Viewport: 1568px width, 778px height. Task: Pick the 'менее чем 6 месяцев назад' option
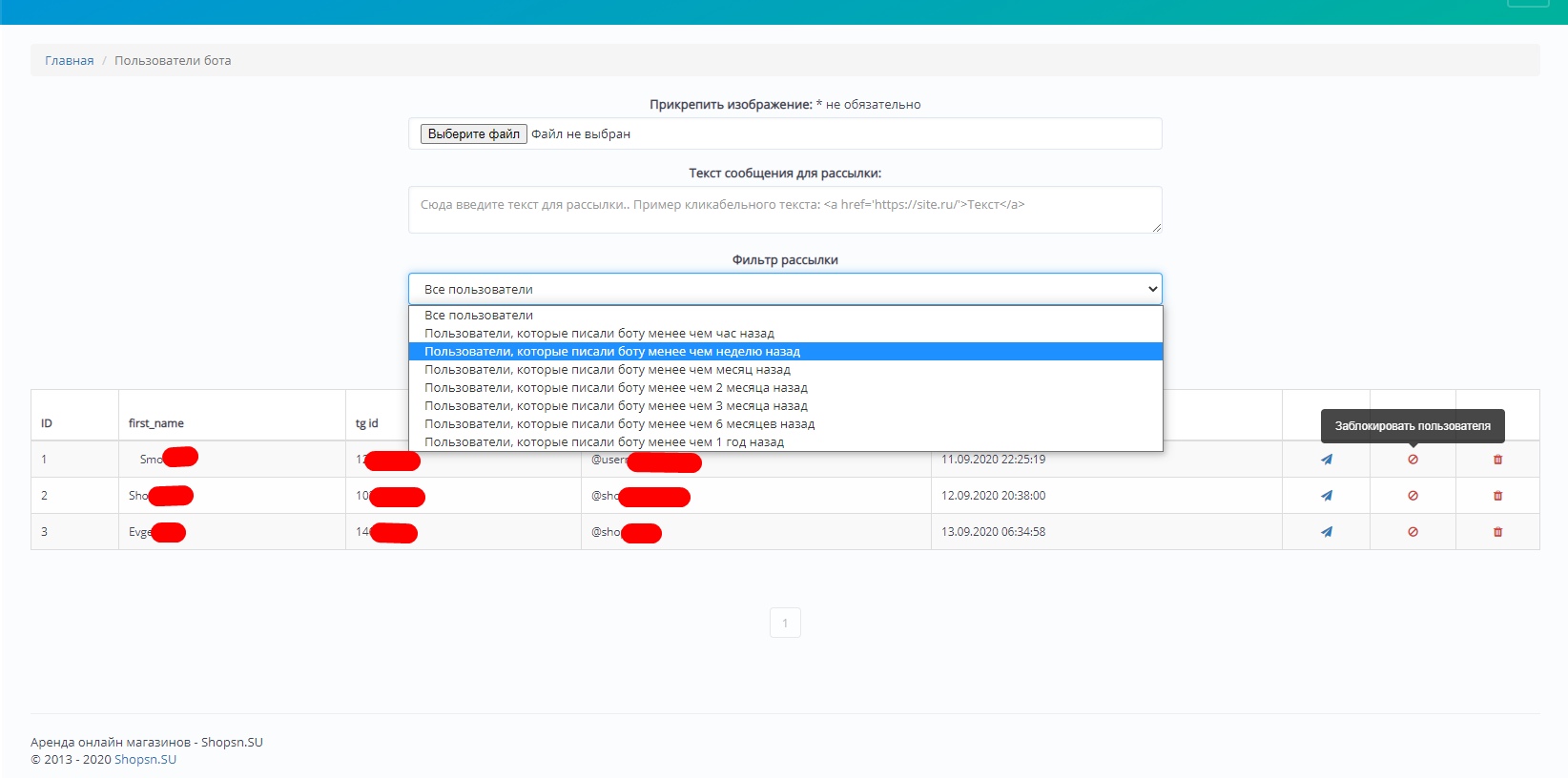619,424
